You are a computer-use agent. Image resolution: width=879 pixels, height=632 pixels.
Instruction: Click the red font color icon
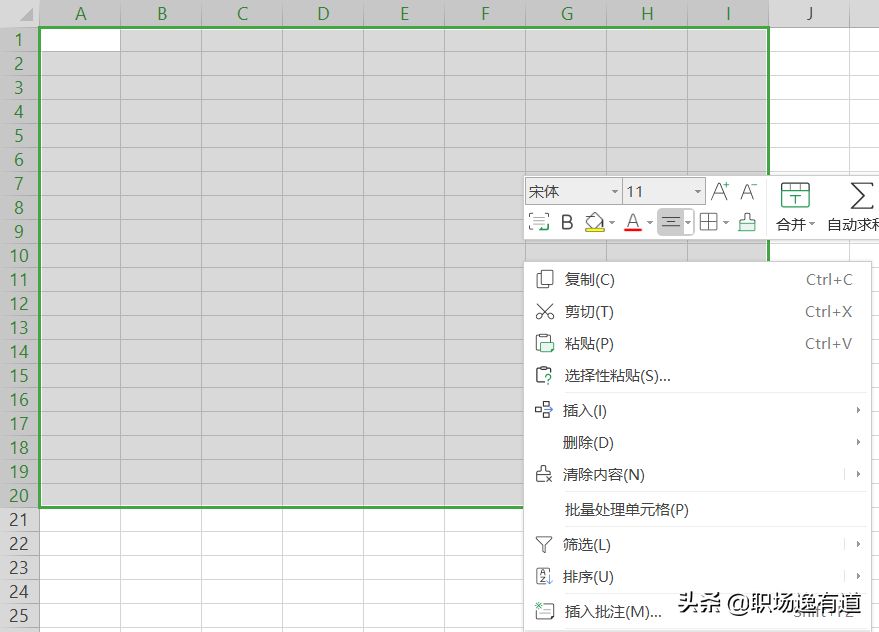(x=633, y=223)
